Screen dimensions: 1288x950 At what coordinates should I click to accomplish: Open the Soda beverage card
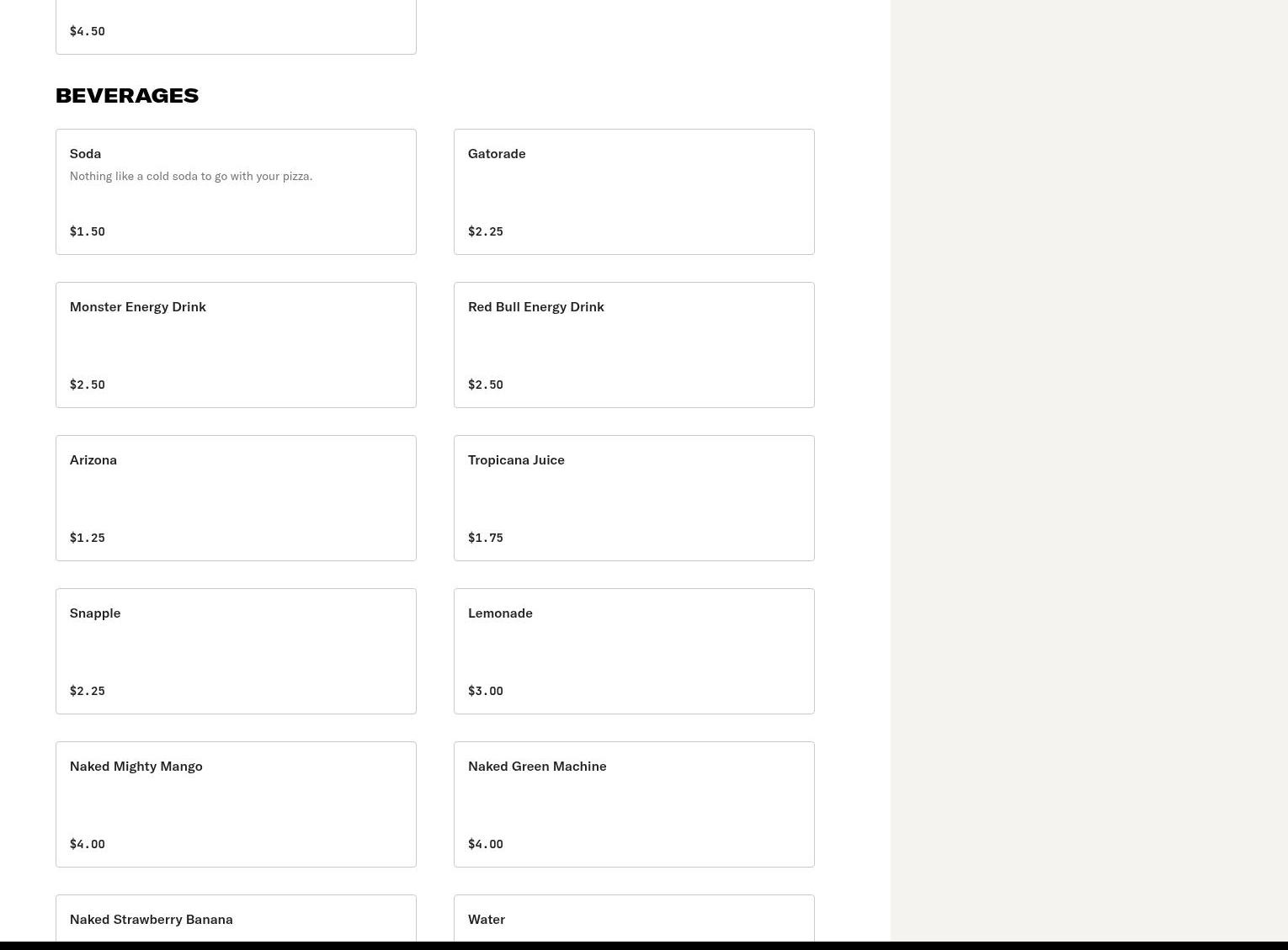(236, 192)
